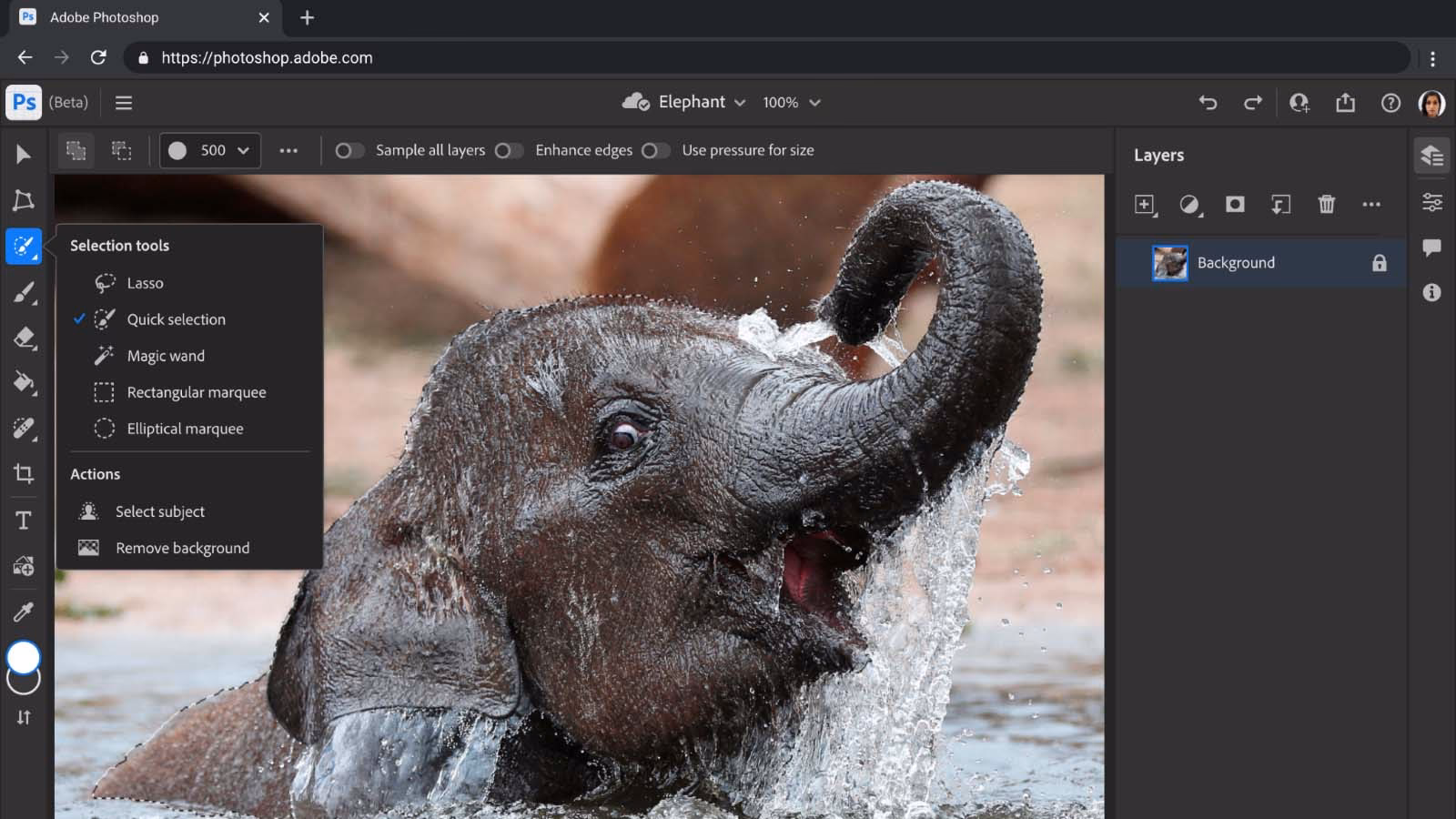This screenshot has width=1456, height=819.
Task: Choose Magic wand from Selection tools
Action: [165, 356]
